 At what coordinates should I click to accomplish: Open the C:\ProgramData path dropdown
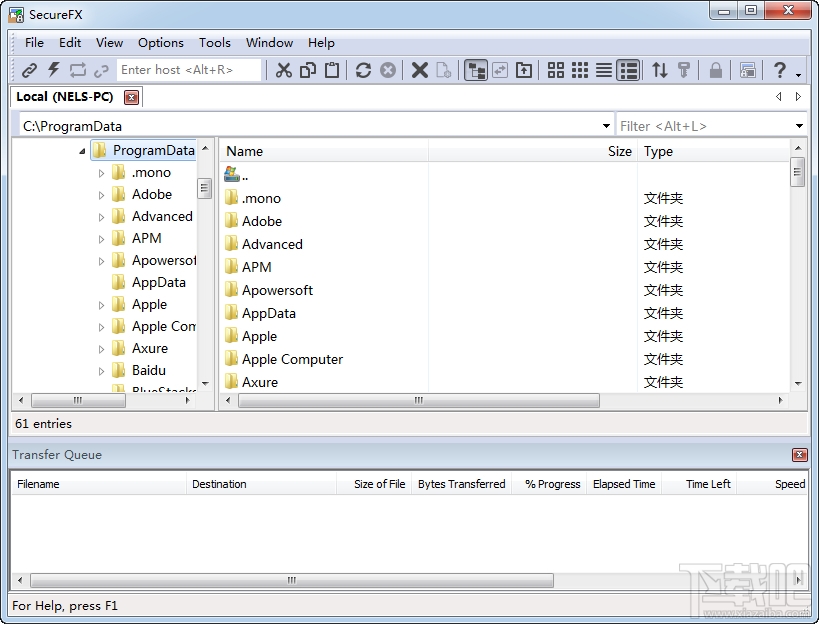click(x=606, y=126)
